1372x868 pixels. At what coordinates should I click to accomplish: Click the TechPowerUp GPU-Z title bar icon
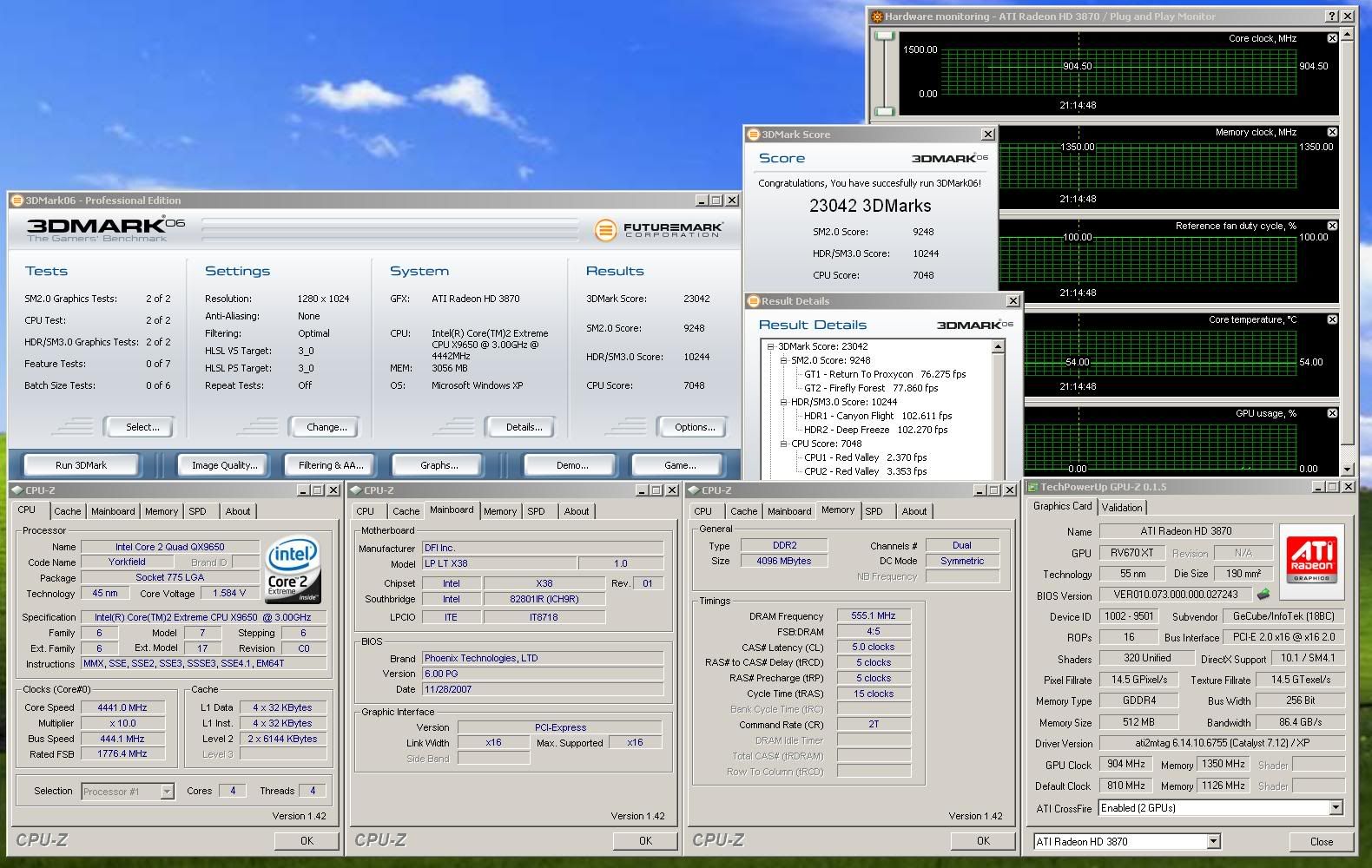tap(1032, 487)
